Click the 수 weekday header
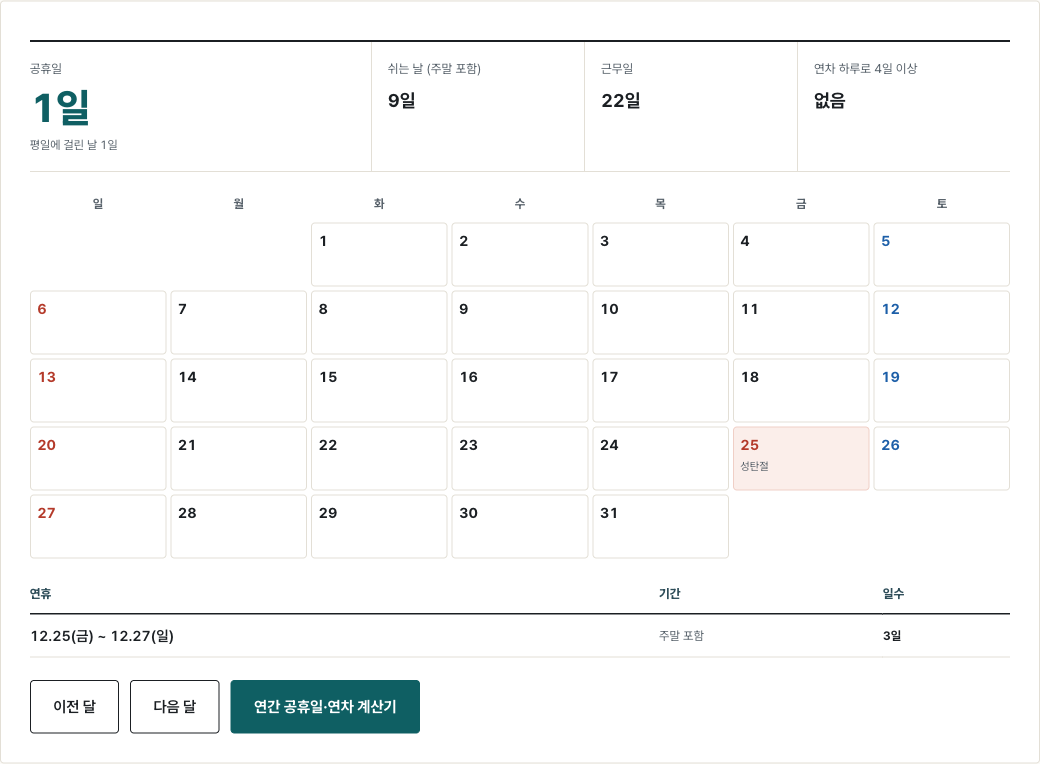This screenshot has width=1040, height=764. tap(520, 204)
